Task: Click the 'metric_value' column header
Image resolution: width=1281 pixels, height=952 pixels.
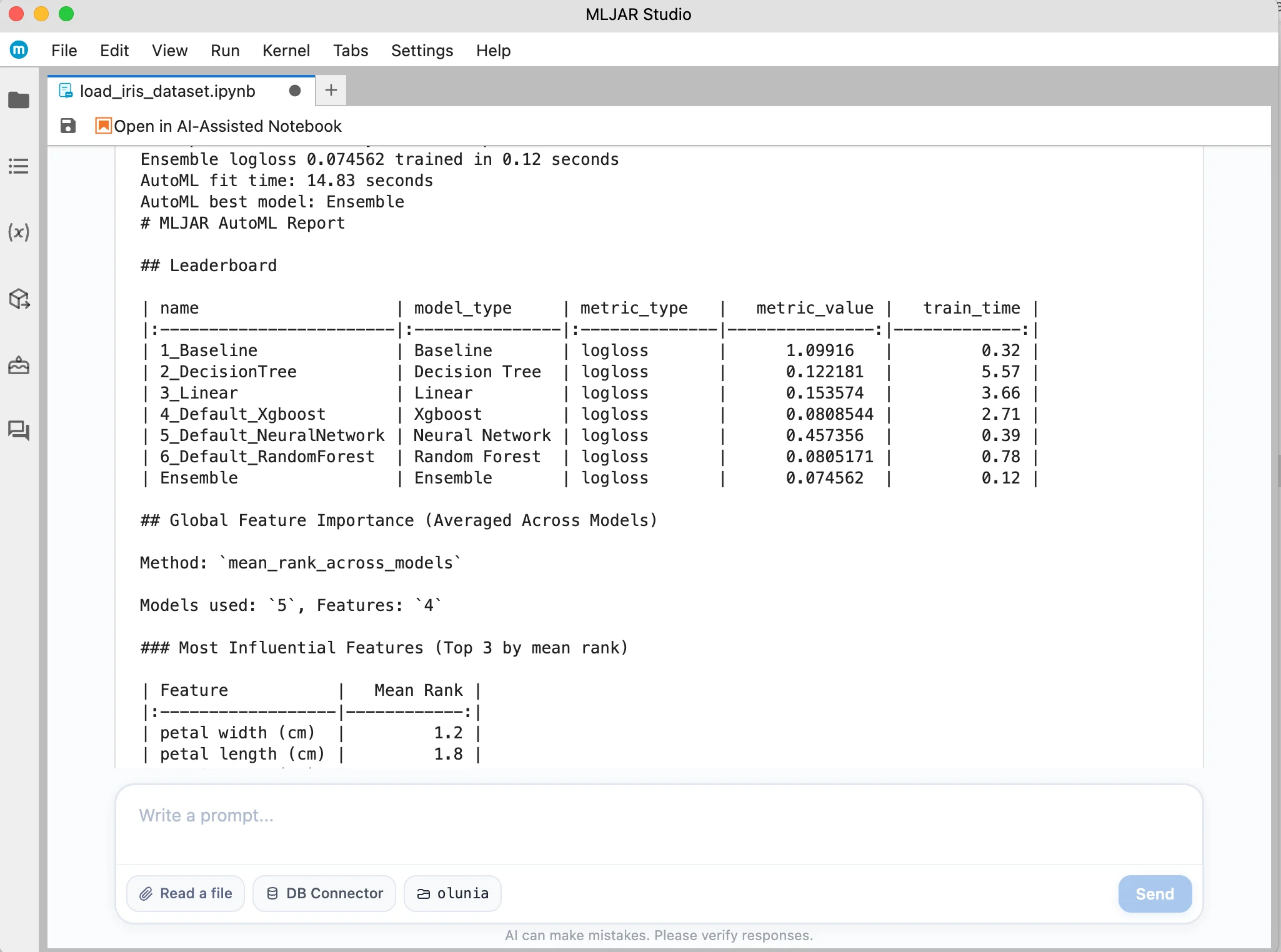Action: (x=815, y=308)
